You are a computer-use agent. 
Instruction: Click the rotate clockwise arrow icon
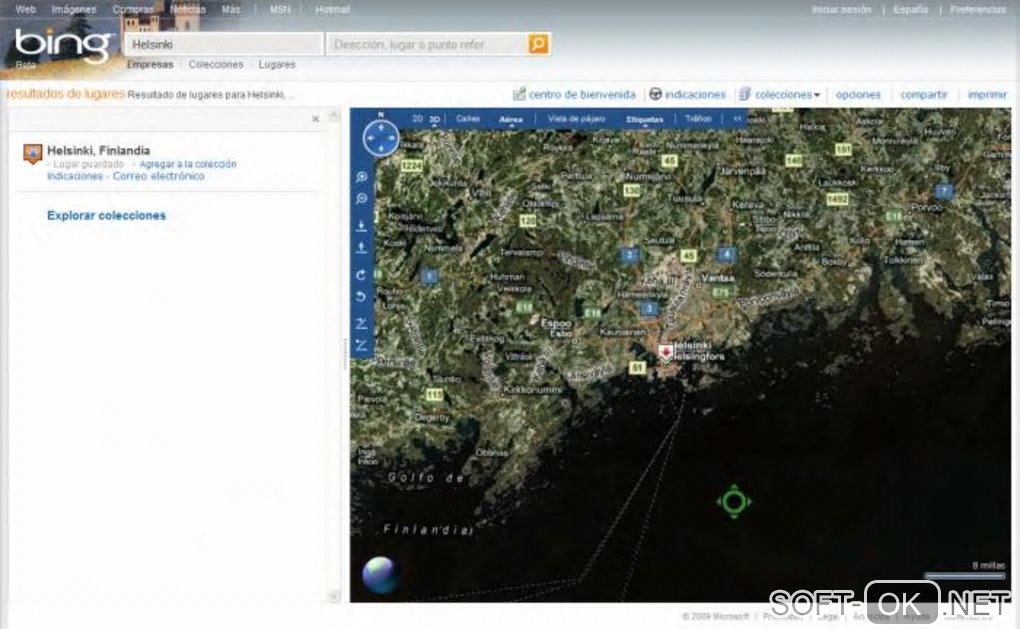pyautogui.click(x=362, y=275)
